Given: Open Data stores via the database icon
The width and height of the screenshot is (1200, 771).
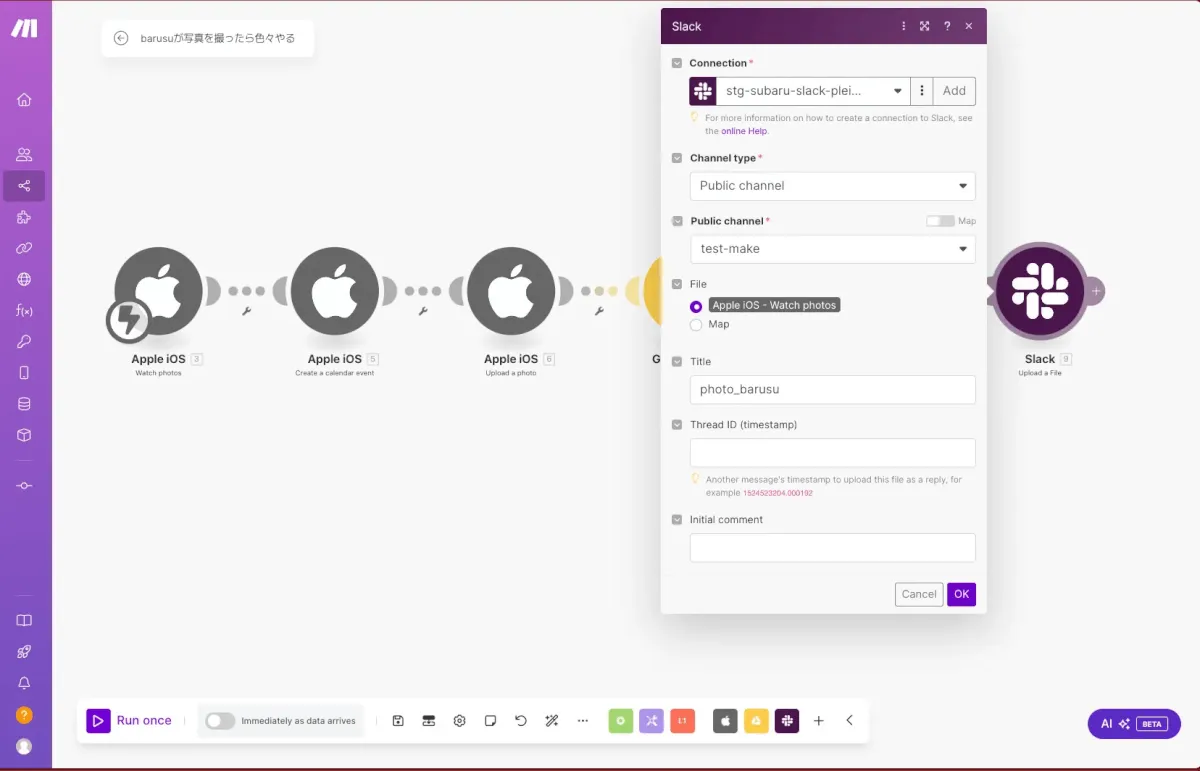Looking at the screenshot, I should click(24, 404).
